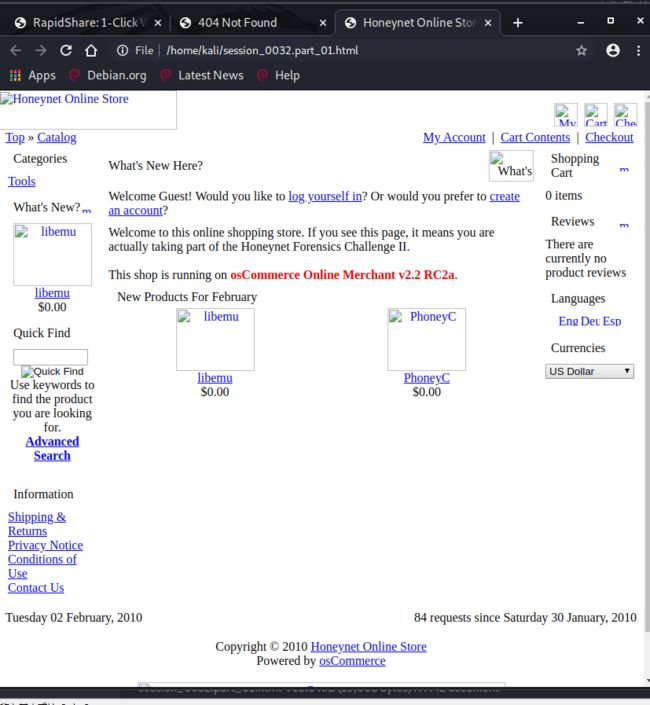
Task: Close the 404 Not Found tab
Action: click(323, 22)
